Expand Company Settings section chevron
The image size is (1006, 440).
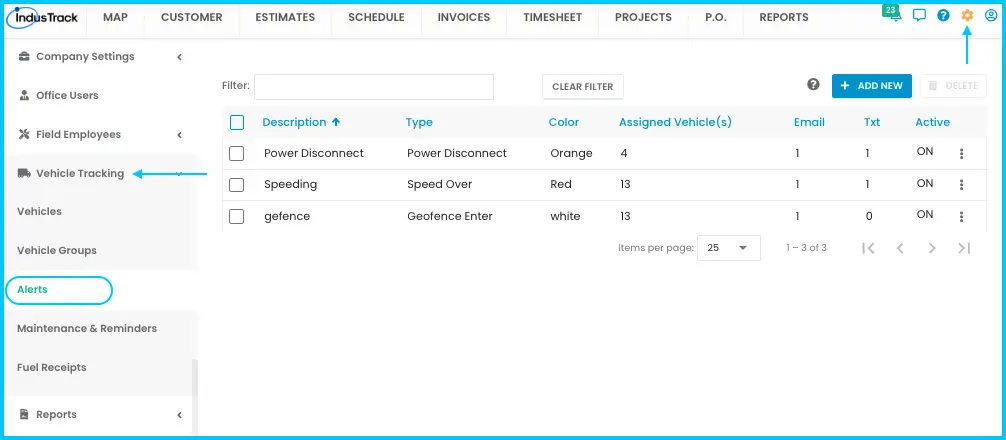180,57
